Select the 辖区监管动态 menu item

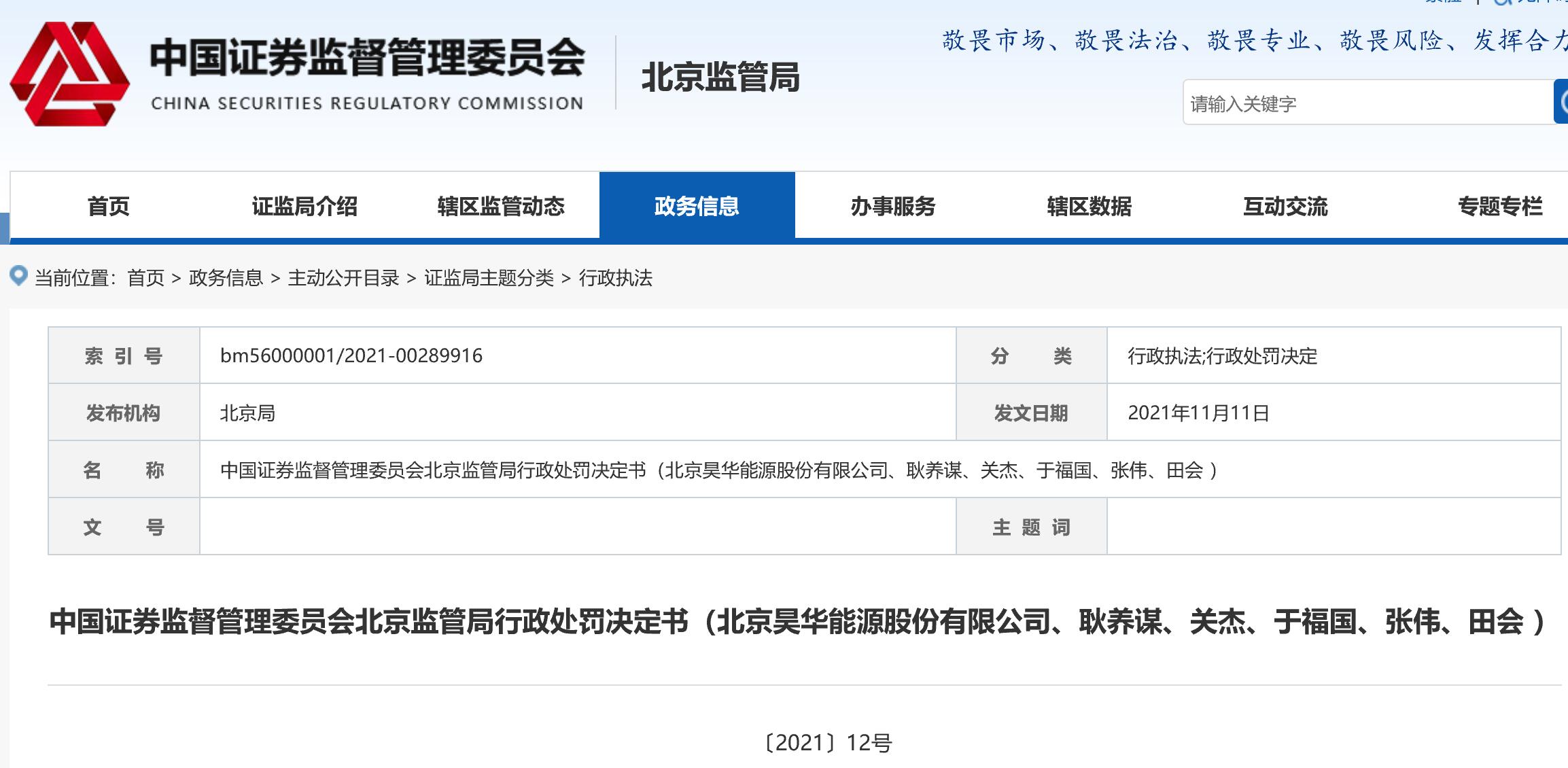click(x=501, y=206)
